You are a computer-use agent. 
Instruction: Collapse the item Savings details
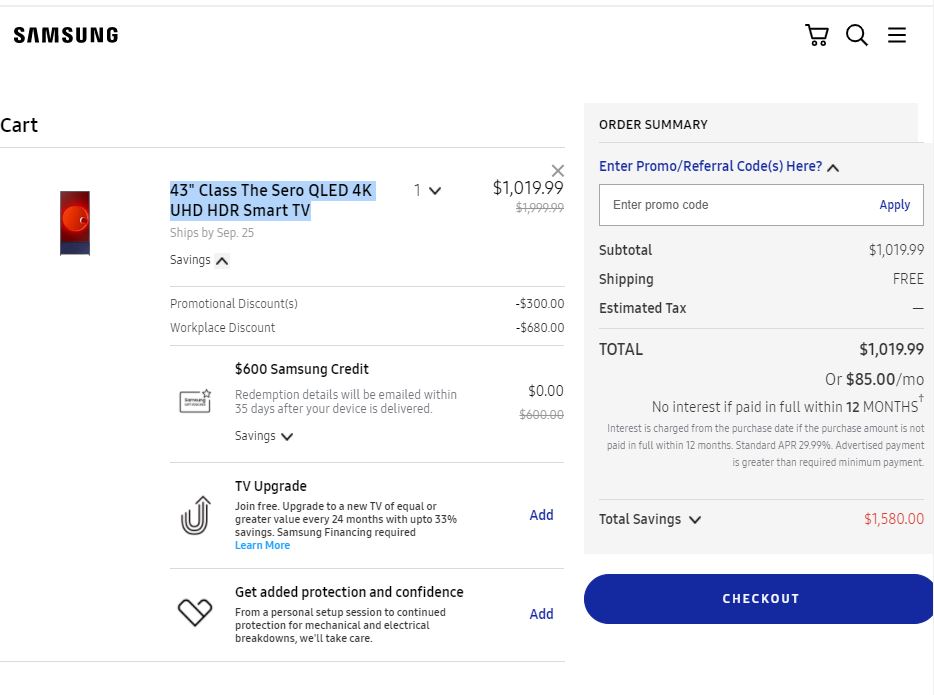tap(199, 260)
